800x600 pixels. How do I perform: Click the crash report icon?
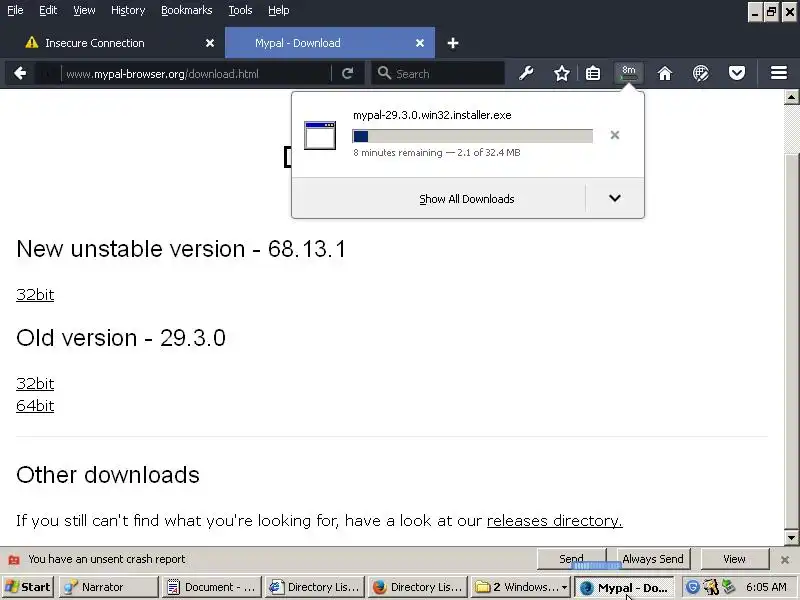(x=14, y=560)
